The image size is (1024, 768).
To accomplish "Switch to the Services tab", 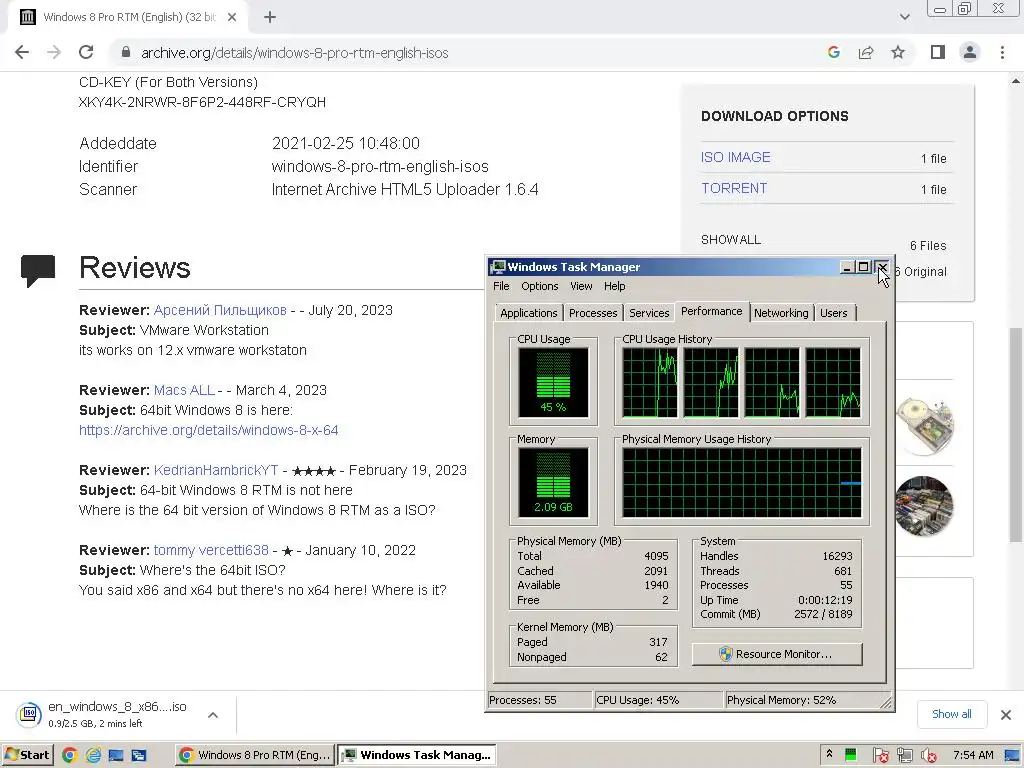I will (x=649, y=313).
